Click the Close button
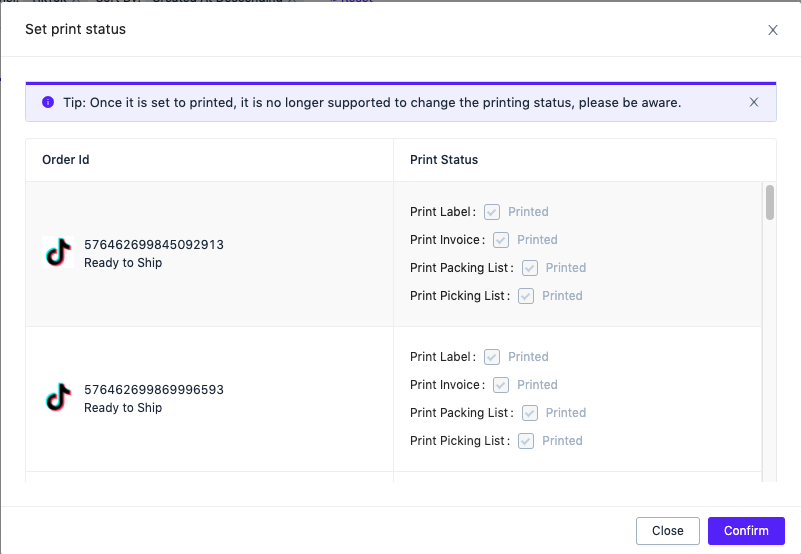This screenshot has width=801, height=554. click(667, 530)
